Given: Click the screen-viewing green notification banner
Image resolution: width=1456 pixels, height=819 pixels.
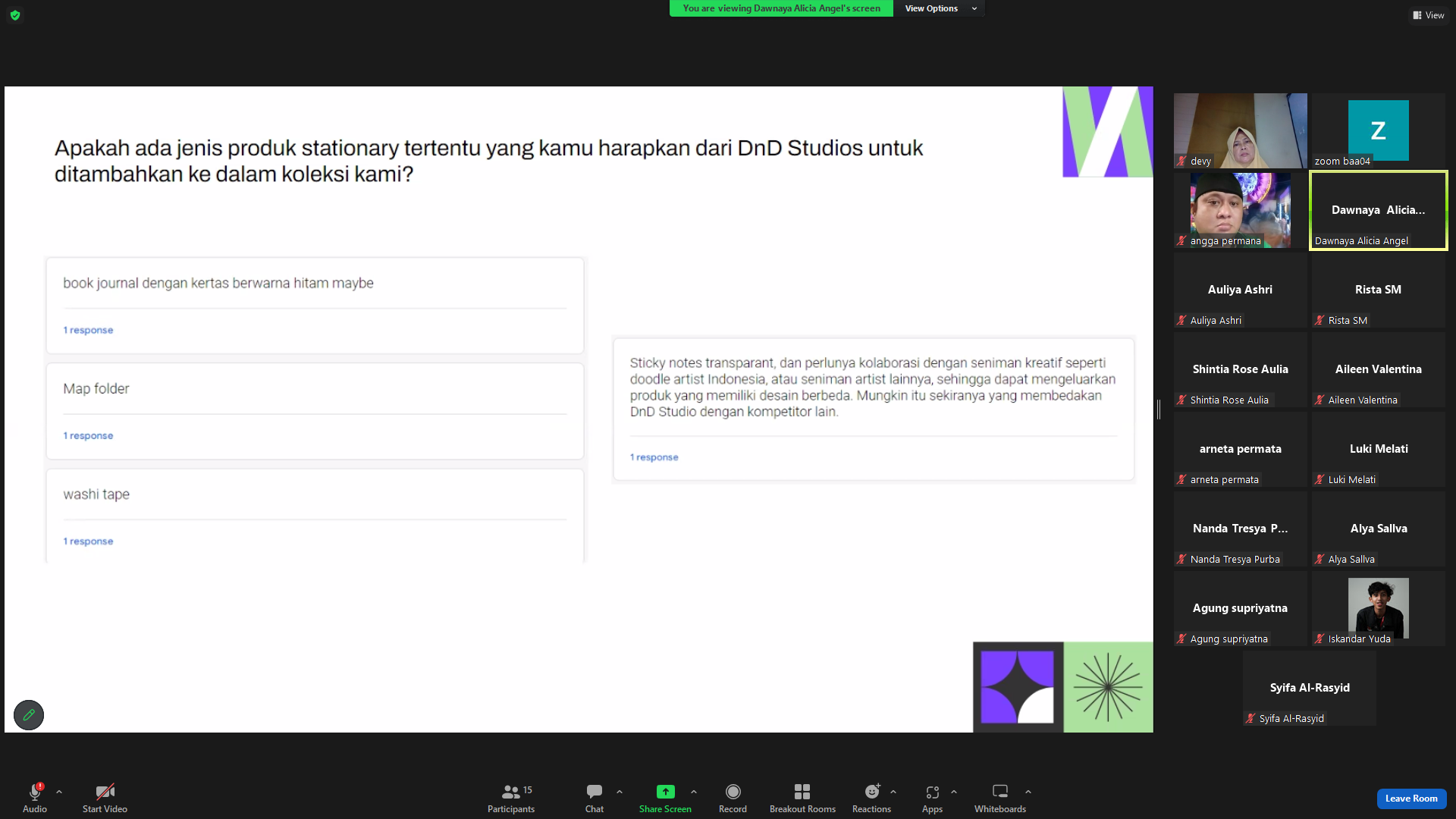Looking at the screenshot, I should 781,8.
